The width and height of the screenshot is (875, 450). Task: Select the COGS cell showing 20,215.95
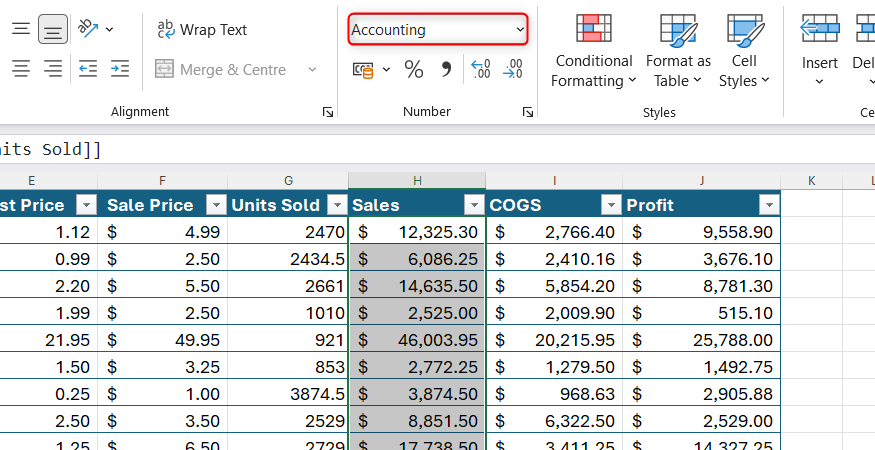click(554, 340)
